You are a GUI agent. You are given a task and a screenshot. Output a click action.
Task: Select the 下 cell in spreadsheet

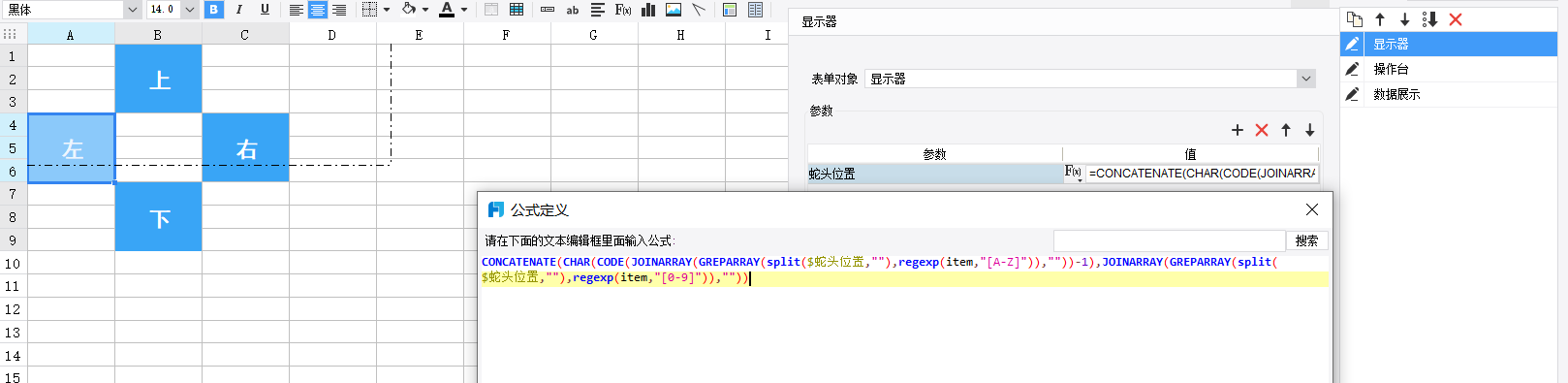tap(159, 217)
